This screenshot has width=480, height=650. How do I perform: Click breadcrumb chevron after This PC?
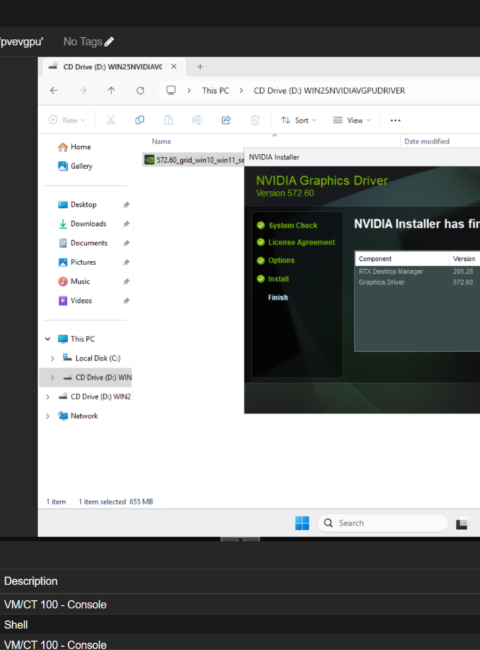point(241,90)
